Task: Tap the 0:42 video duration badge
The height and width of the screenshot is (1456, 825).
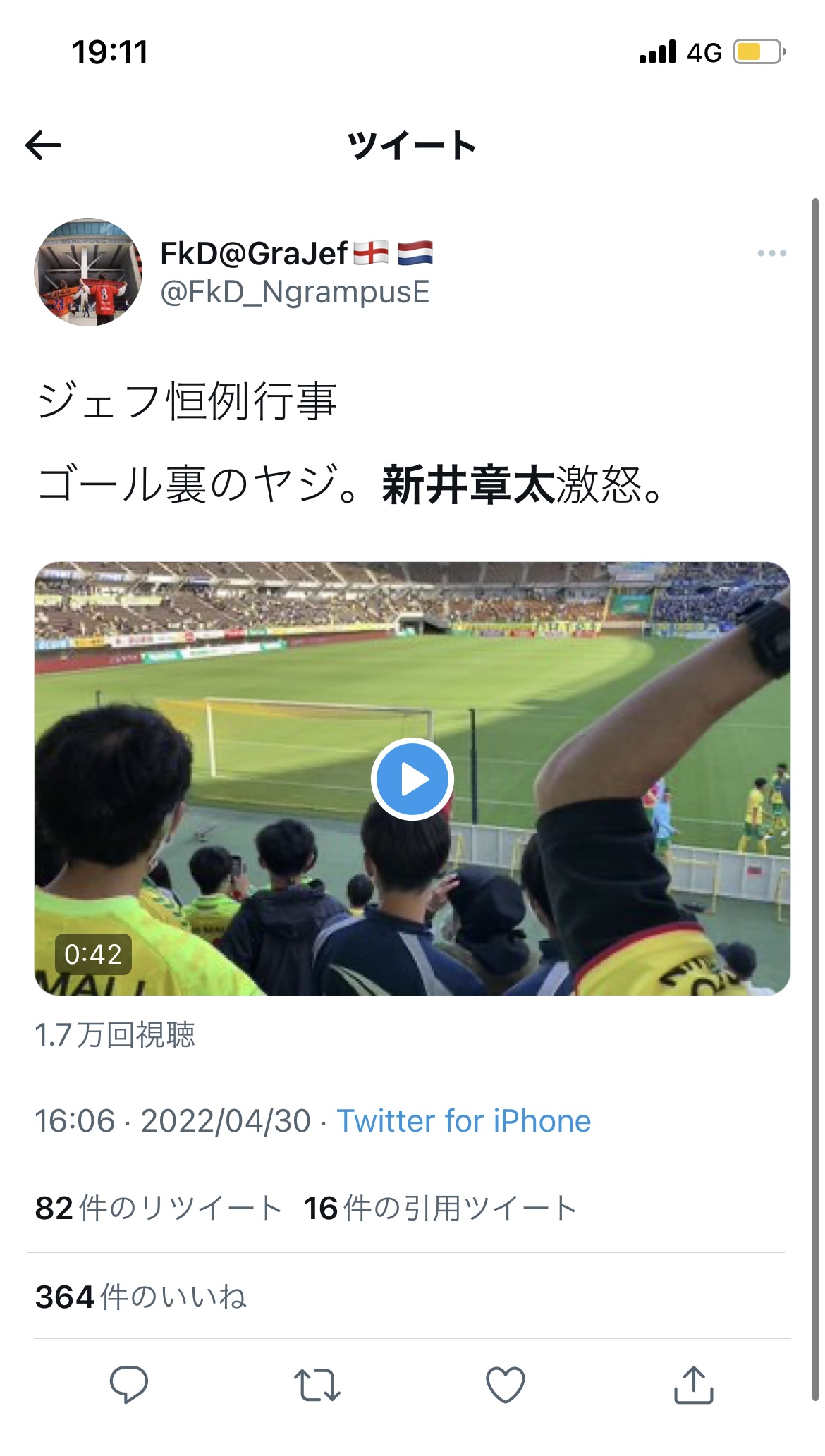Action: pyautogui.click(x=93, y=955)
